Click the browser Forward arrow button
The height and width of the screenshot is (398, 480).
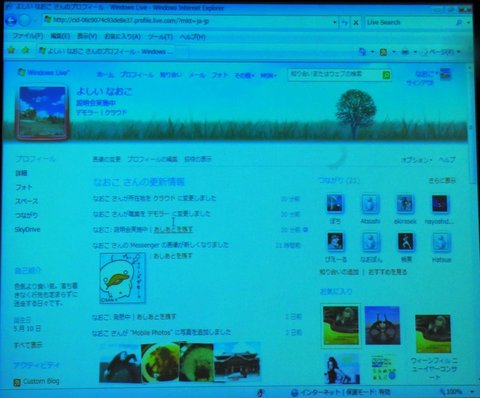pyautogui.click(x=24, y=21)
